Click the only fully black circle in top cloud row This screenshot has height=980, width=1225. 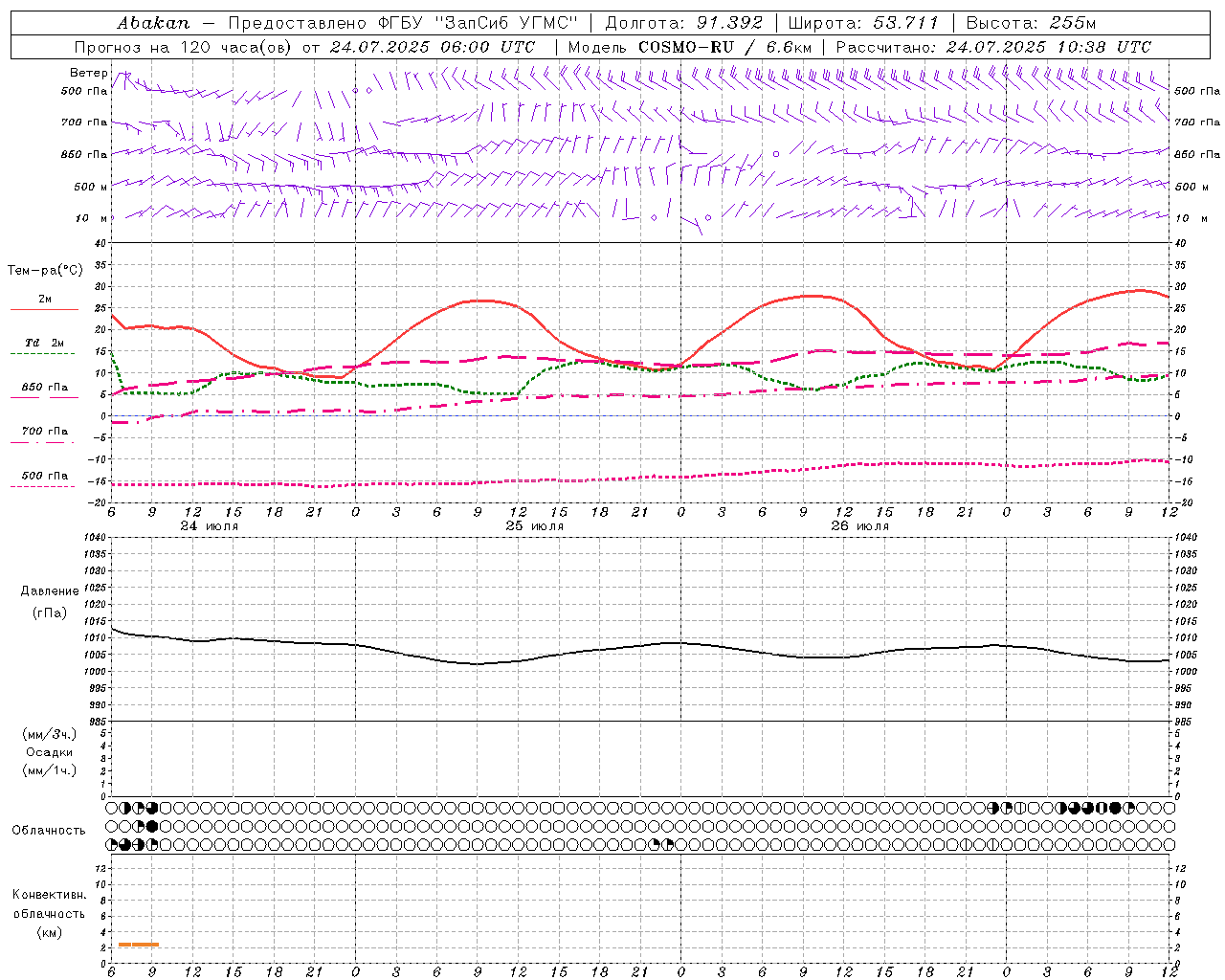[x=1115, y=808]
